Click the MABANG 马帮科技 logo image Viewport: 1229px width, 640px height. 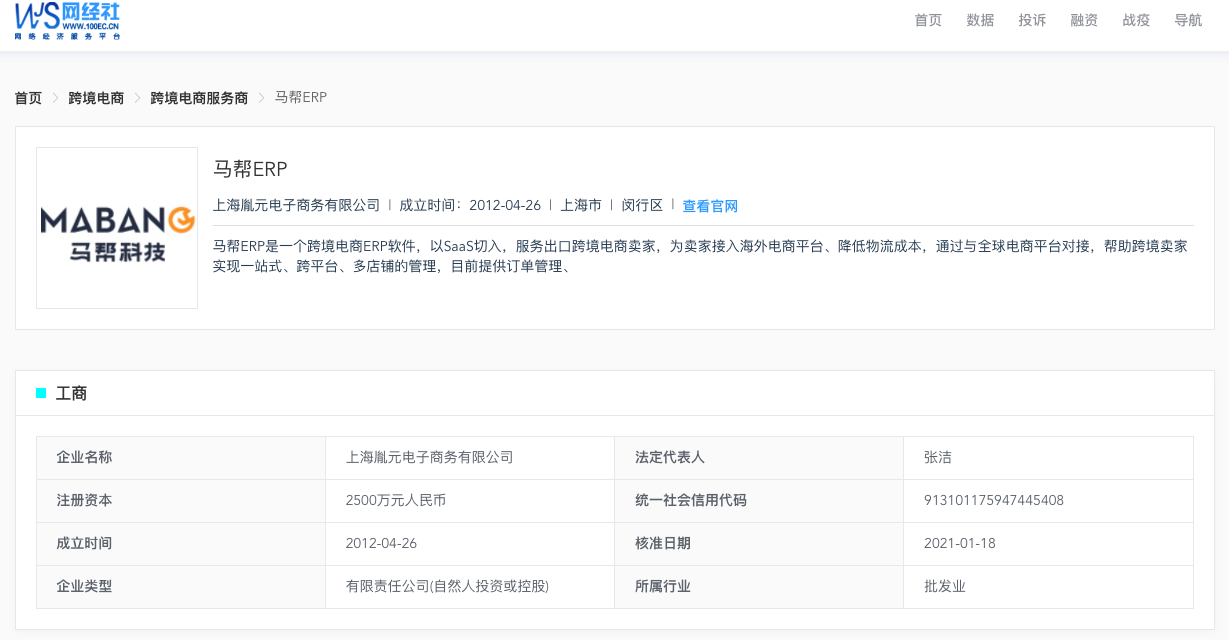click(117, 228)
